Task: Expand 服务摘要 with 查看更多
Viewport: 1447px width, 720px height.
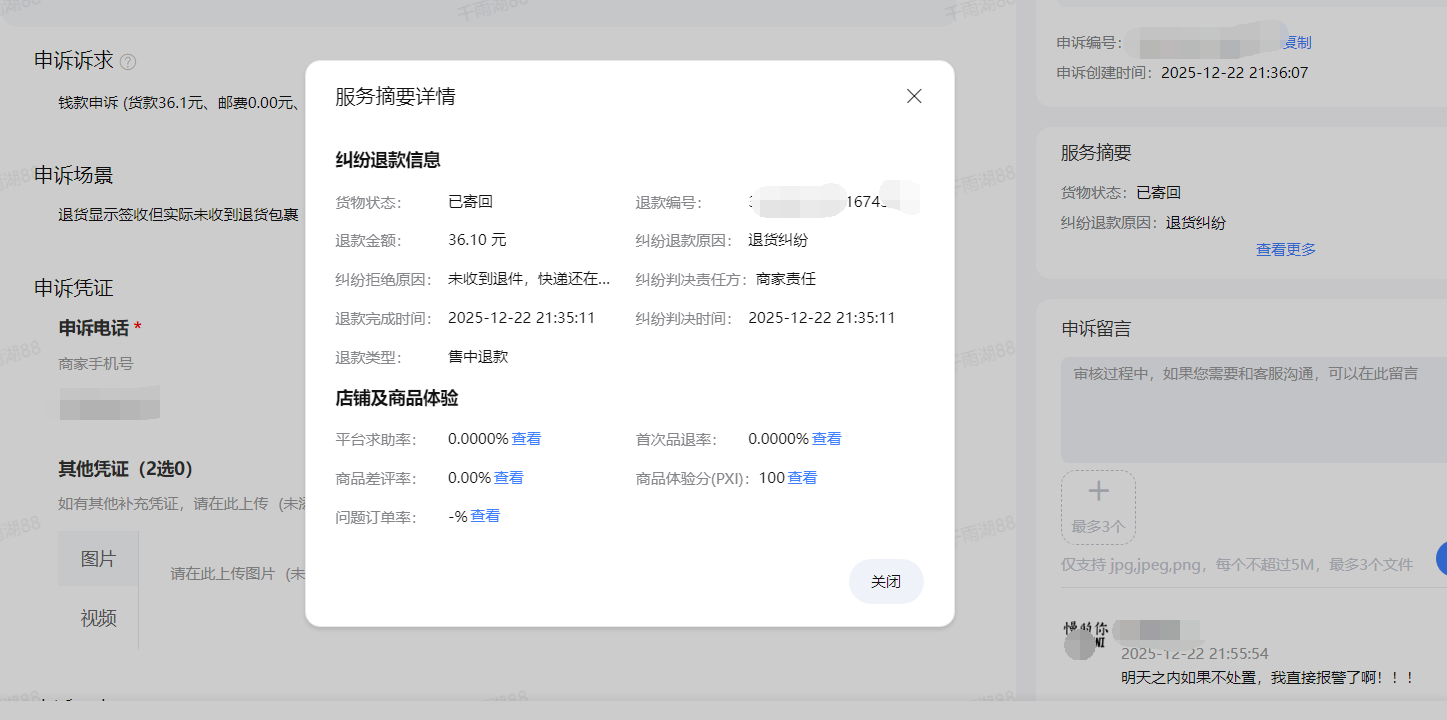Action: [x=1285, y=249]
